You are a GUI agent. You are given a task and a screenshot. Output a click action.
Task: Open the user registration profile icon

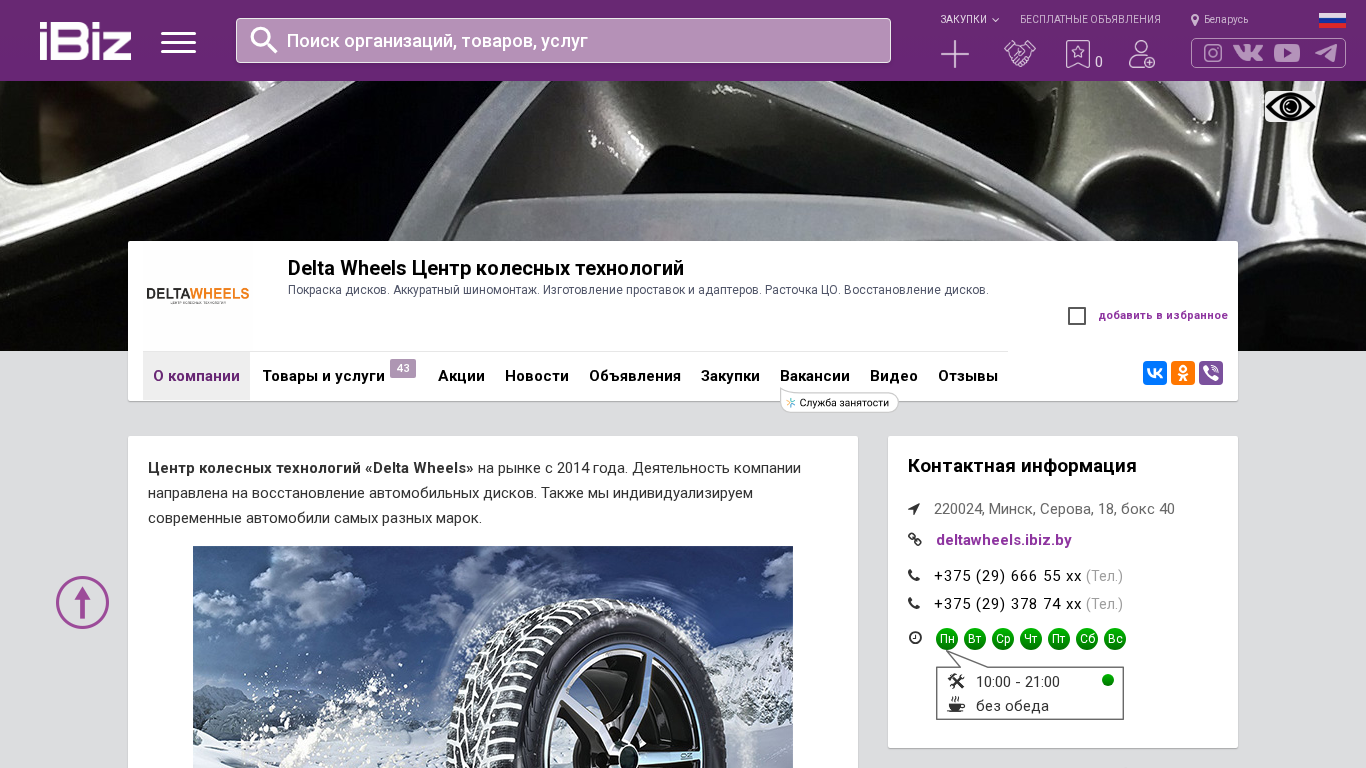pos(1142,54)
